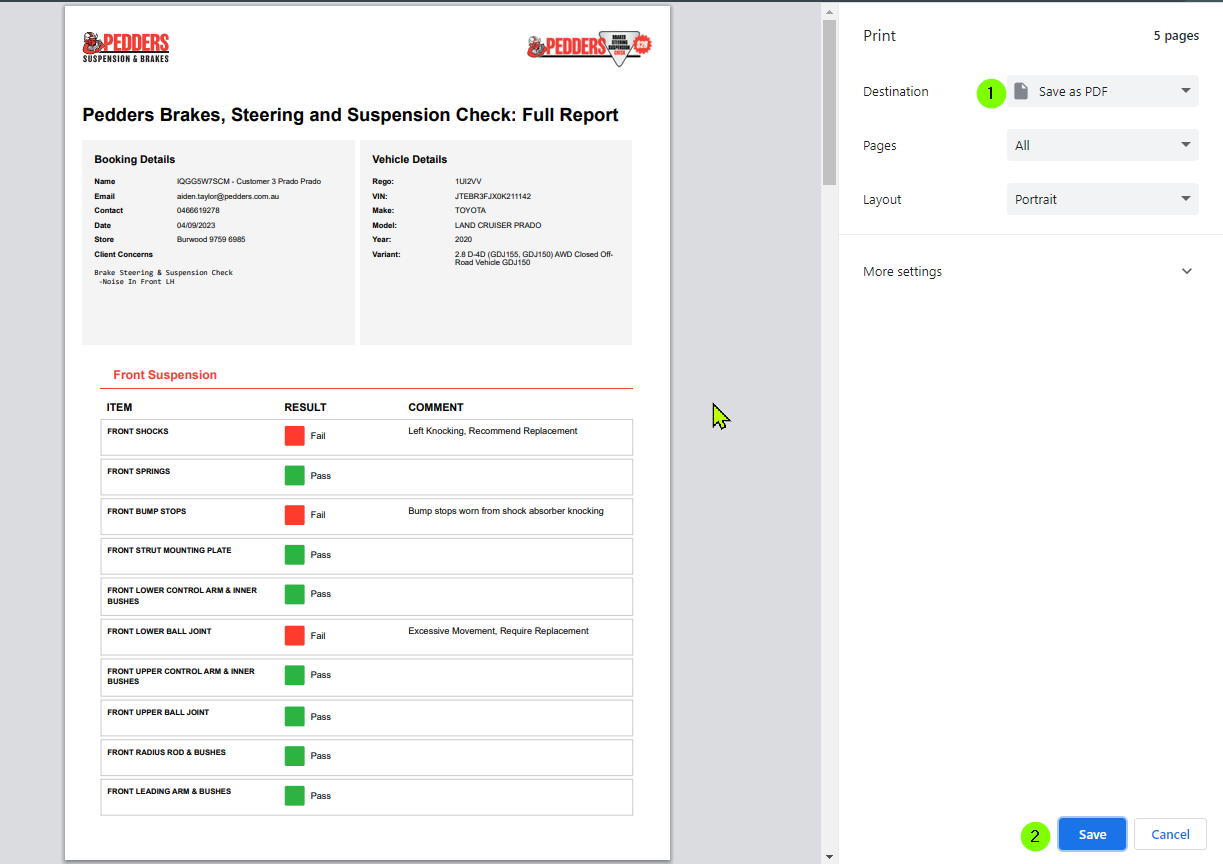
Task: Click the green swatch for Front Upper Ball Joint
Action: click(x=294, y=716)
